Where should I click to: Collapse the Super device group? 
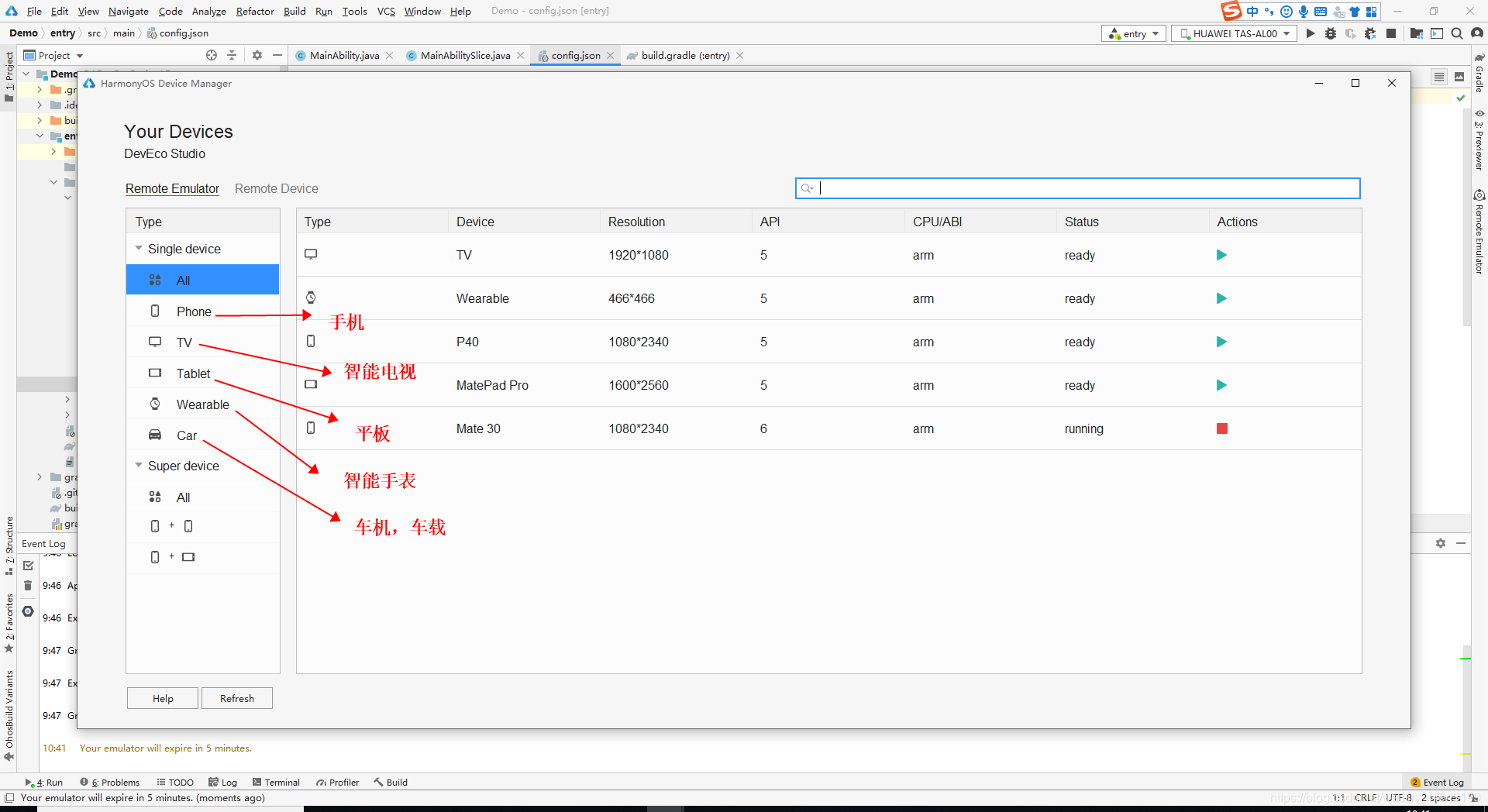point(139,466)
